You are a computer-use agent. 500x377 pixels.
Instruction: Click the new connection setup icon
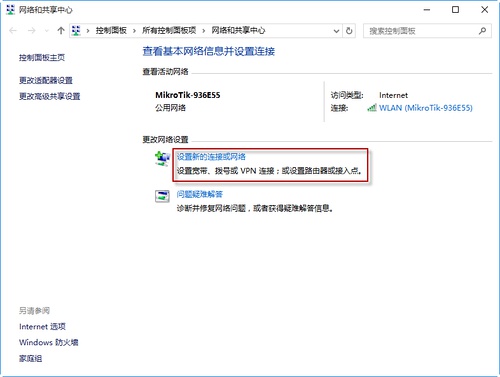click(162, 159)
